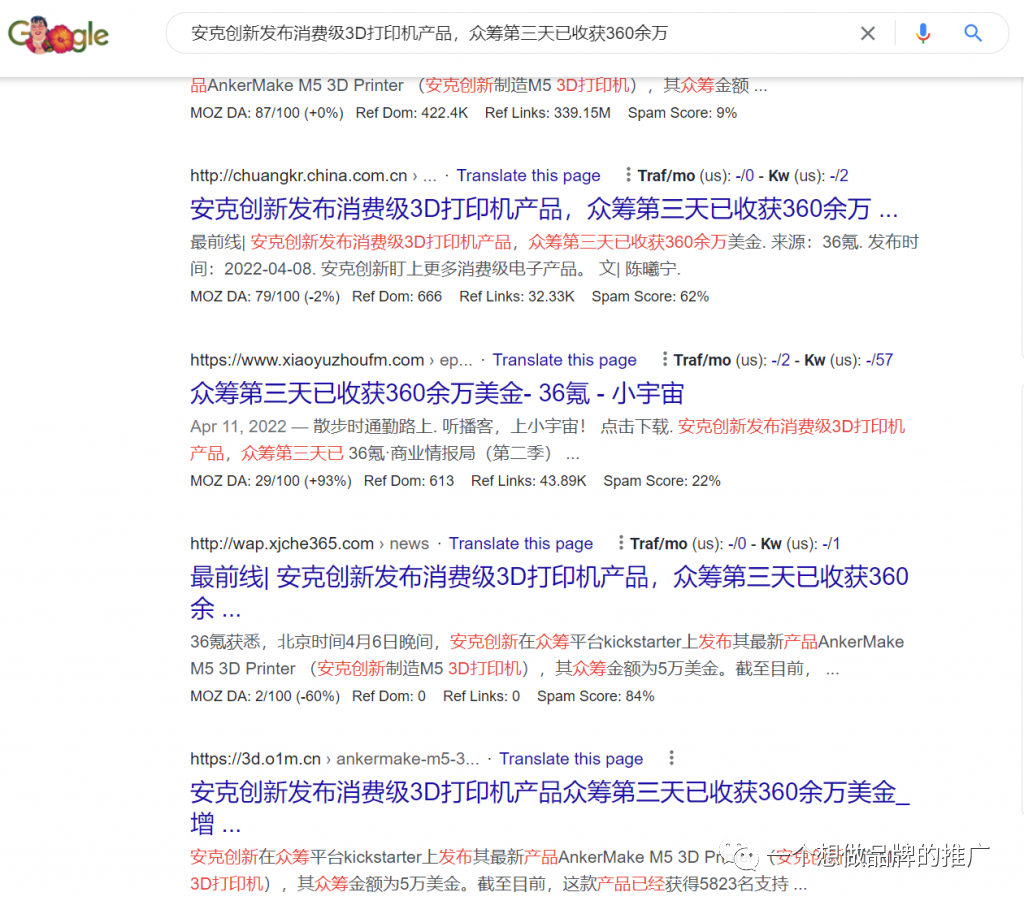This screenshot has width=1024, height=901.
Task: Click the URL https://3d.o1m.cn
Action: coord(255,759)
